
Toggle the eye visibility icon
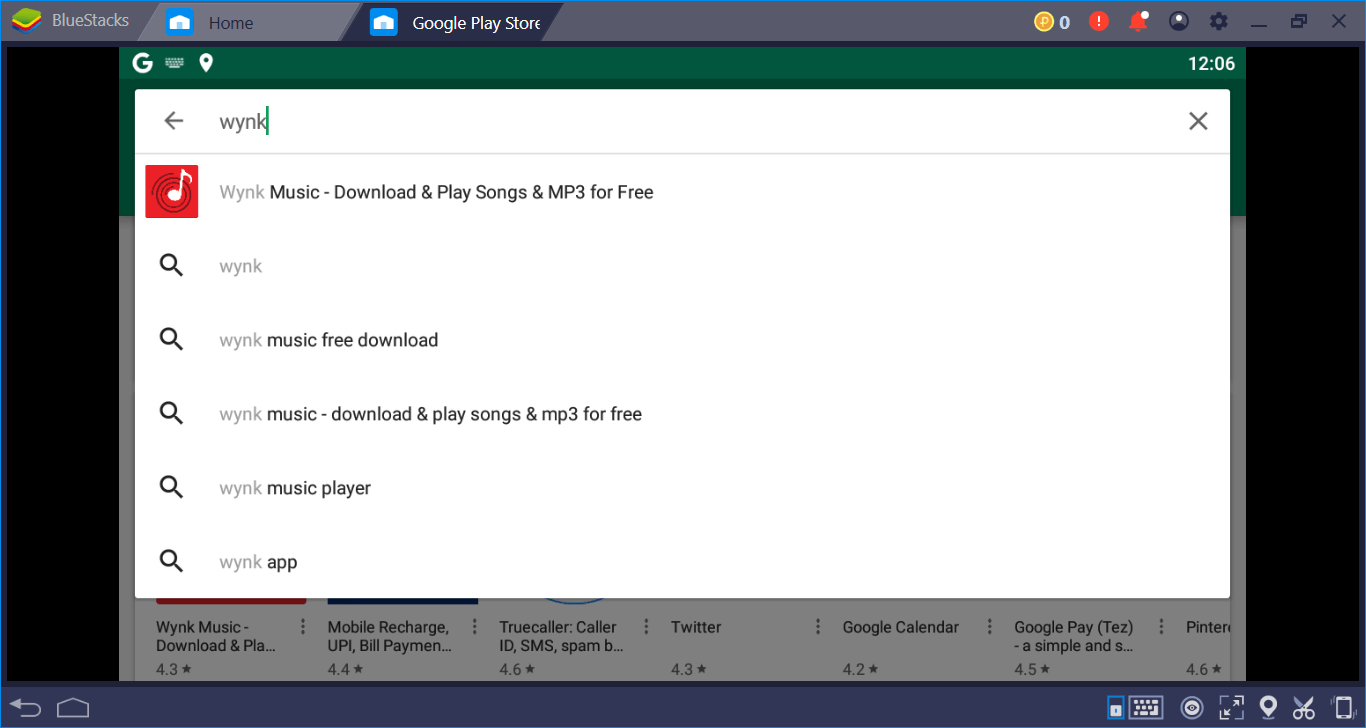1192,708
